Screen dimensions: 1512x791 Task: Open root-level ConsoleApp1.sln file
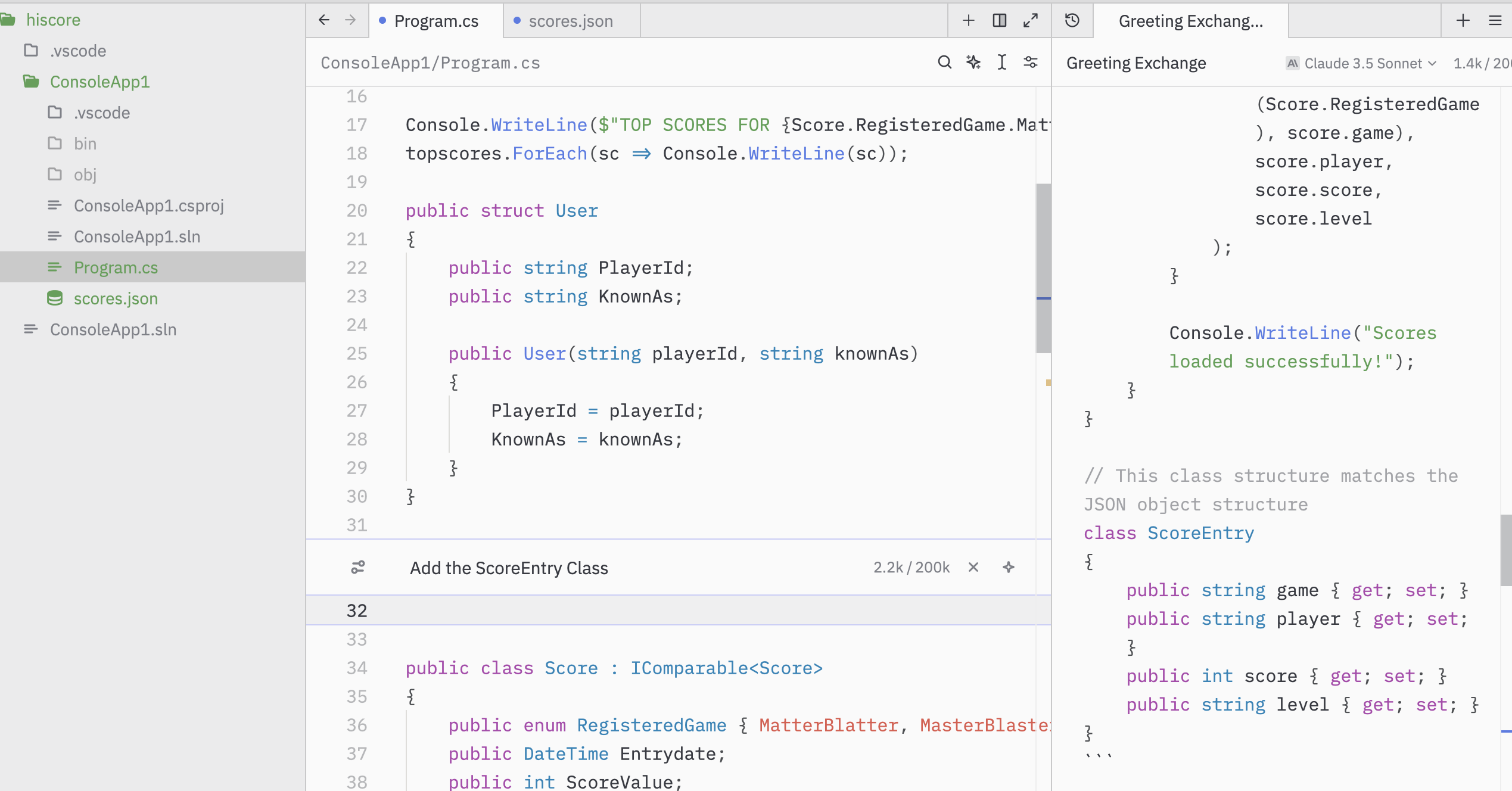click(x=153, y=329)
